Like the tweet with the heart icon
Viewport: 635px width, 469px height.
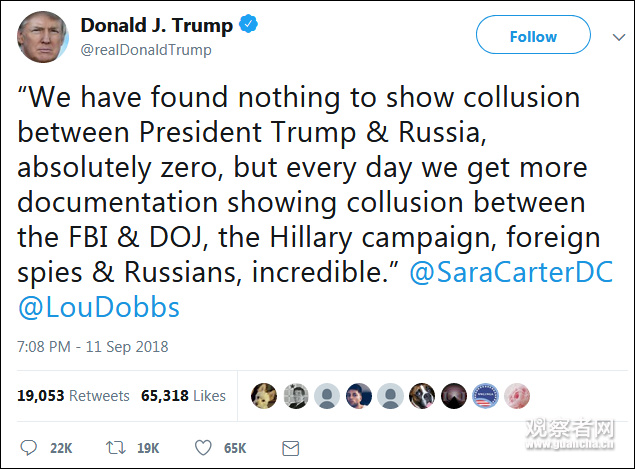coord(204,447)
